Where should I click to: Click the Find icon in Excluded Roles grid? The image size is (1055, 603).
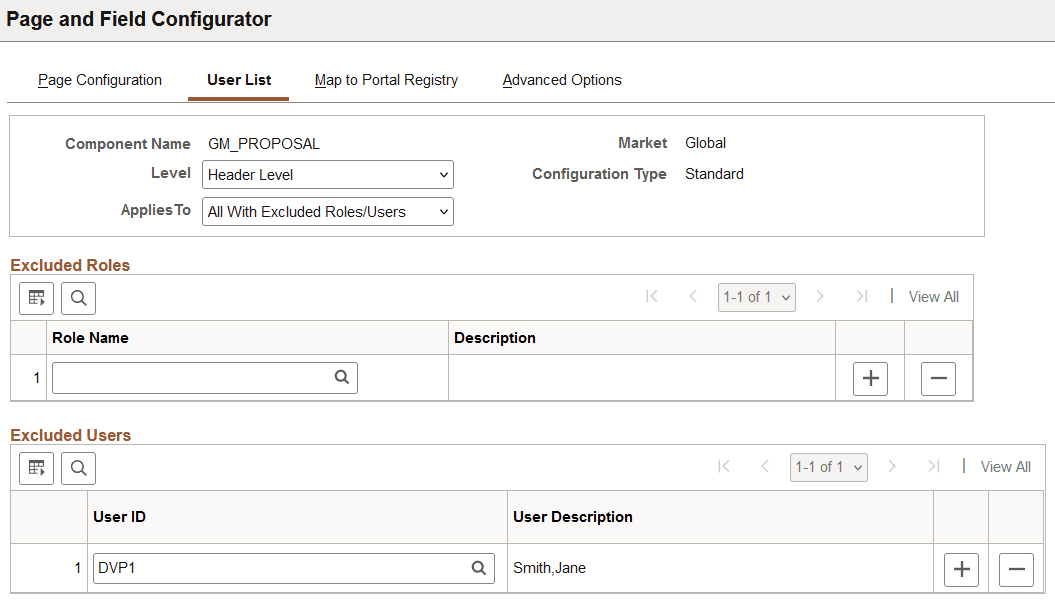pos(77,297)
